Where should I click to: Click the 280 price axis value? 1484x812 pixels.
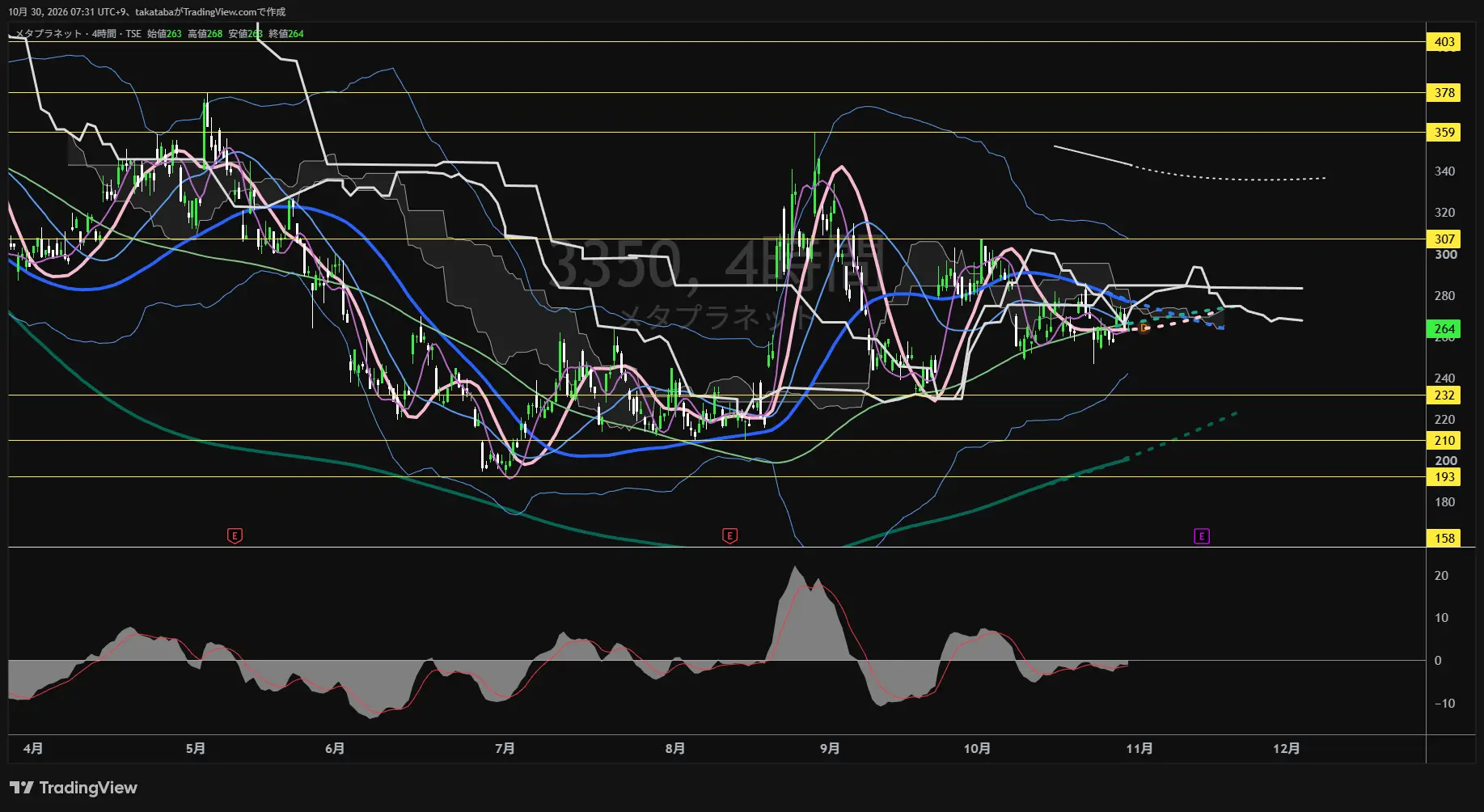point(1444,296)
